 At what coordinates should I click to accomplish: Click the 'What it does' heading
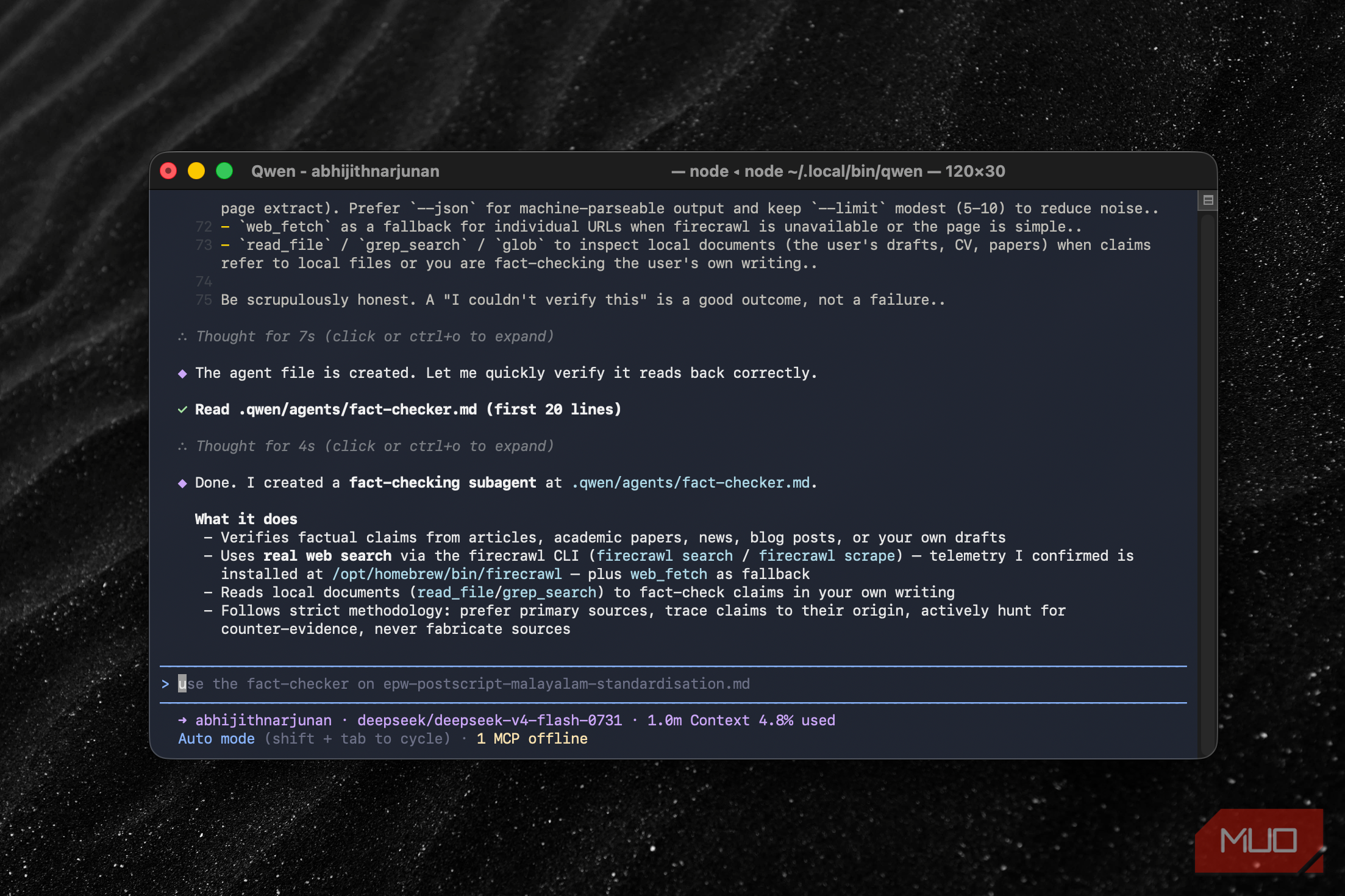pyautogui.click(x=246, y=519)
